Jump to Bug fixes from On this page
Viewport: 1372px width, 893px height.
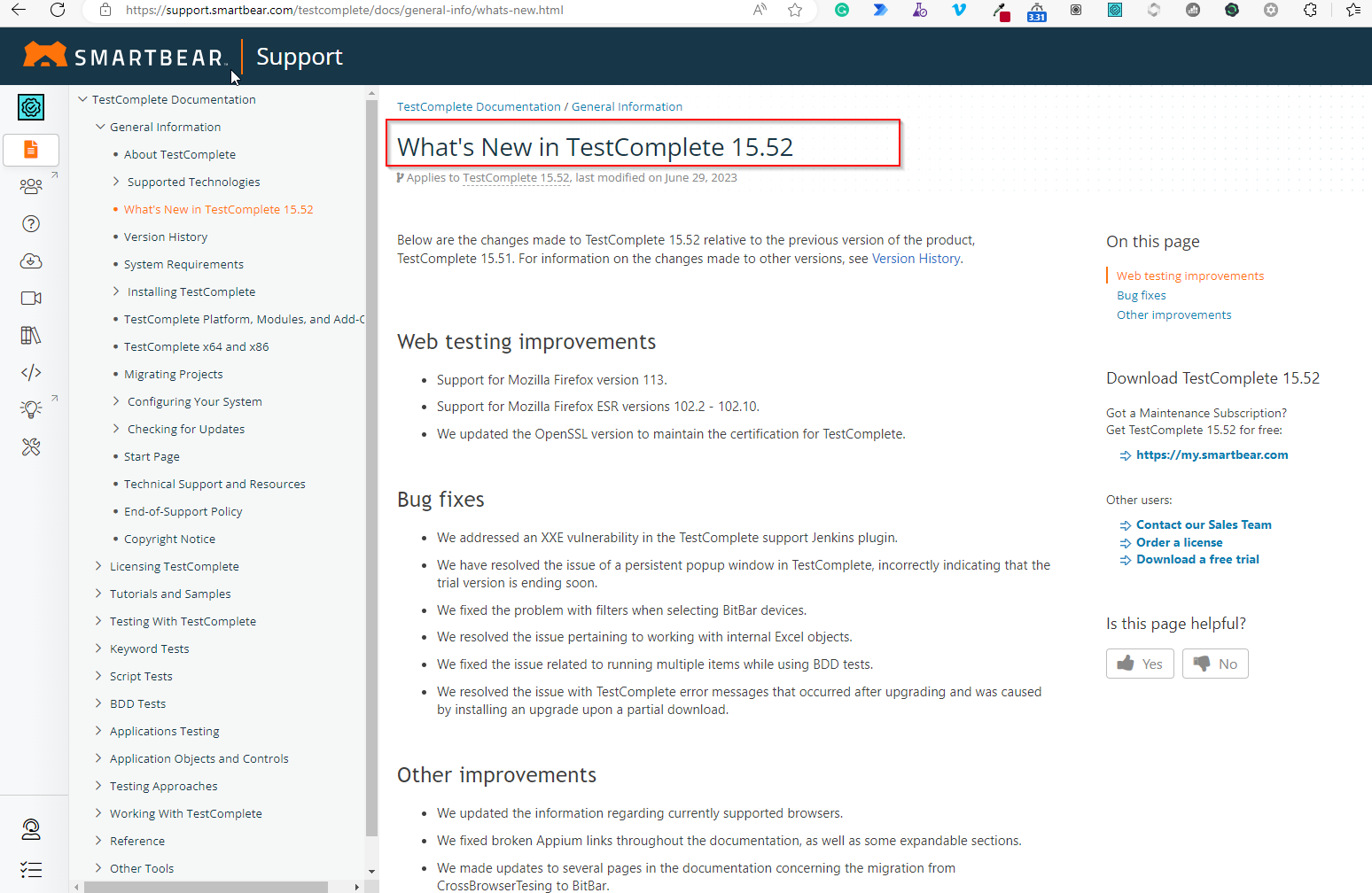coord(1142,295)
